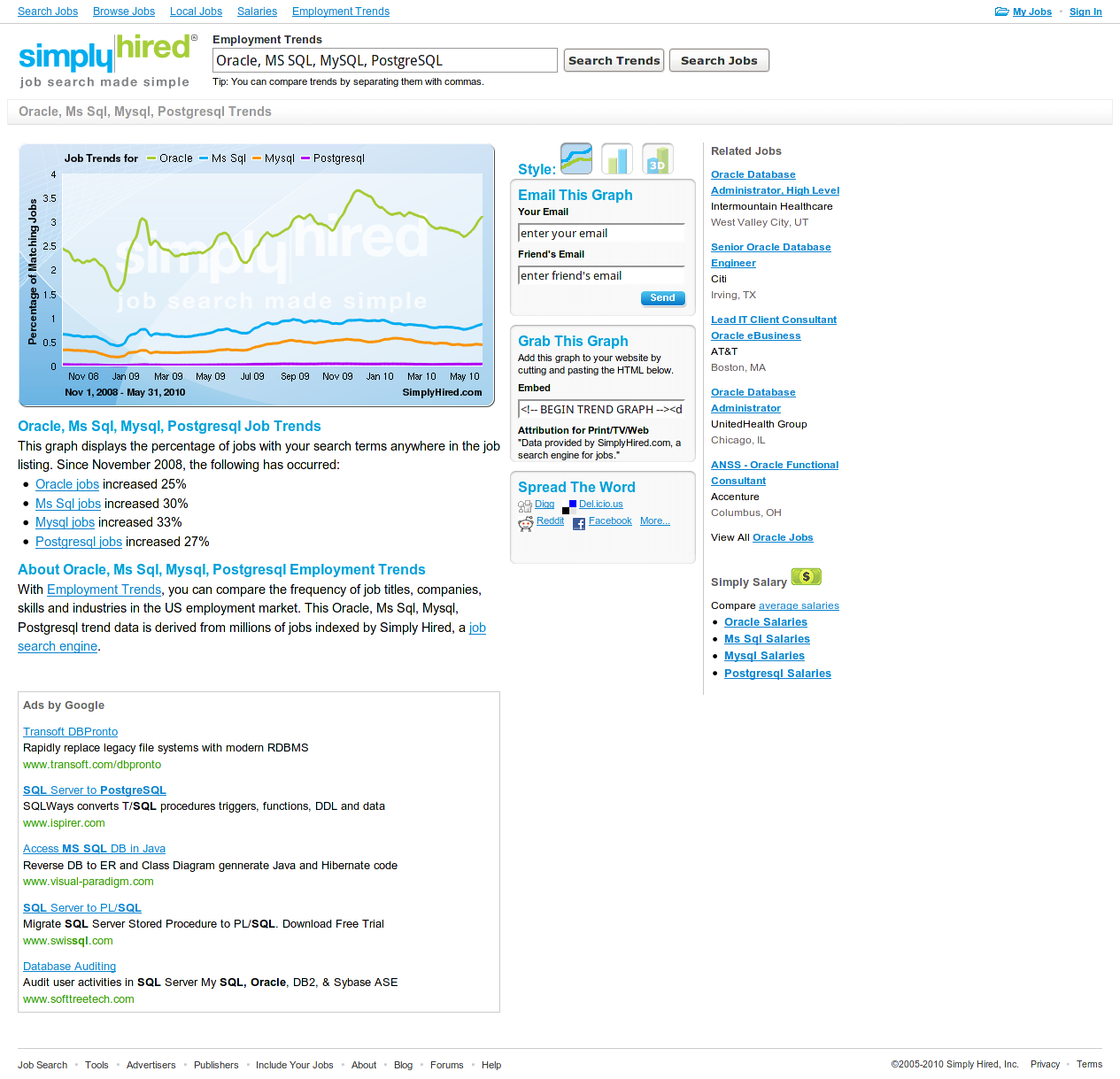Click footer Forums link

click(x=447, y=1065)
